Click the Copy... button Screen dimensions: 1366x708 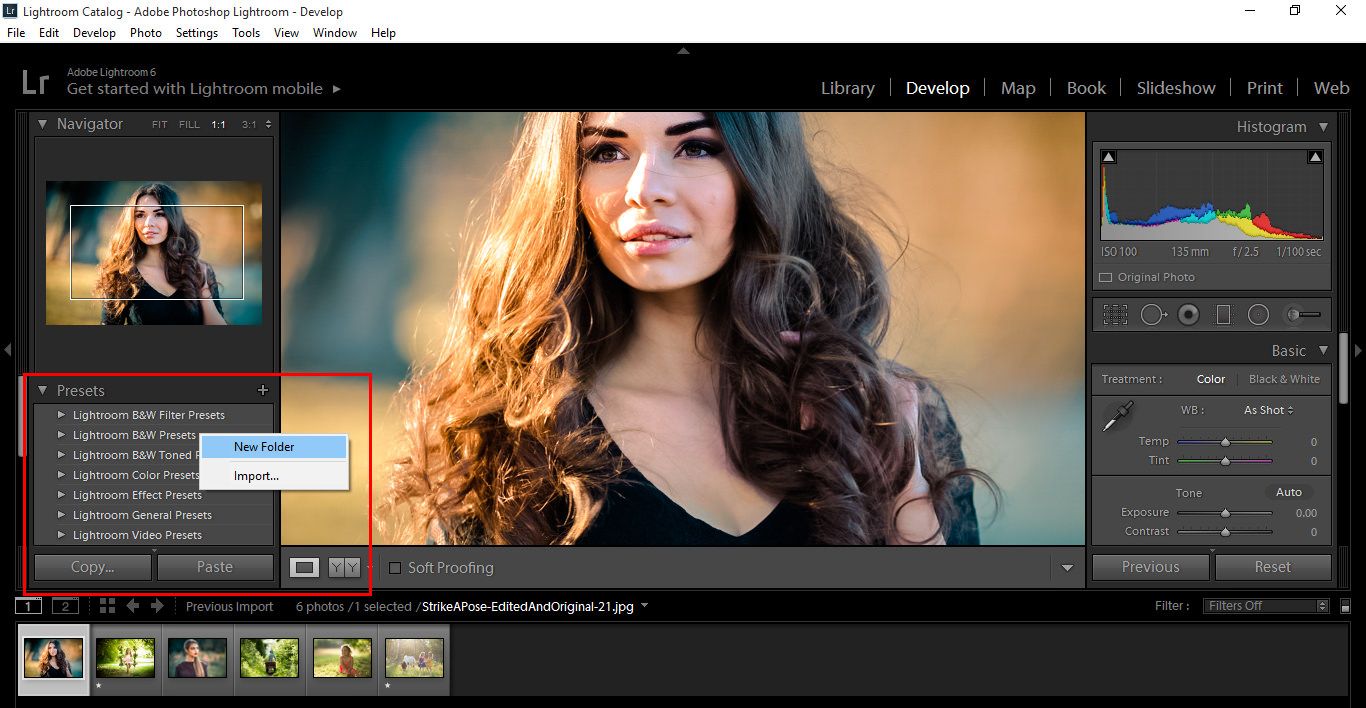93,567
